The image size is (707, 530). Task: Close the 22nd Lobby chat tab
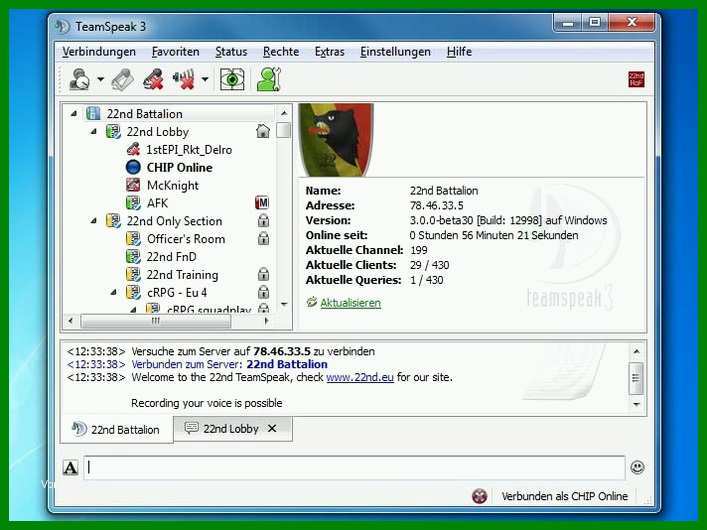pos(272,429)
